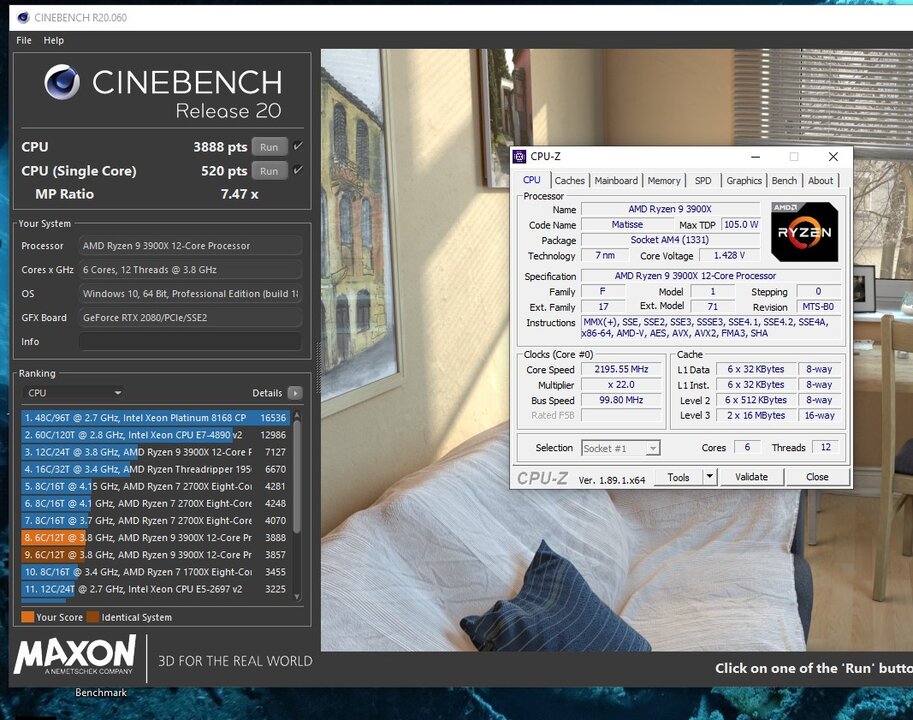Screen dimensions: 913x720
Task: Switch to the Caches tab
Action: click(x=569, y=180)
